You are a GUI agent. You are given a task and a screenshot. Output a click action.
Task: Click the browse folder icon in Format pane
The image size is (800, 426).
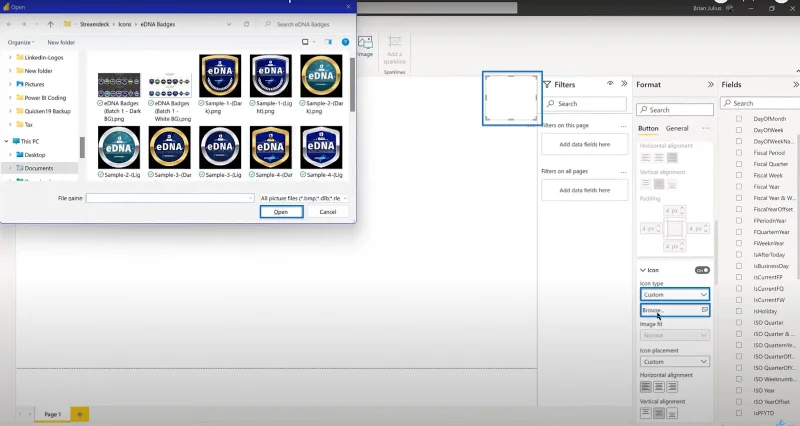pos(705,310)
